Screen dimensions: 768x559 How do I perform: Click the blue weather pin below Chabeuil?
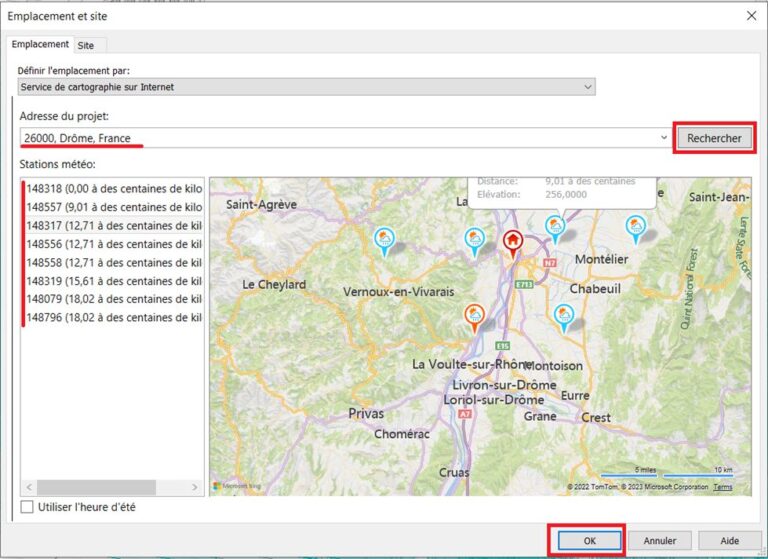pyautogui.click(x=564, y=316)
